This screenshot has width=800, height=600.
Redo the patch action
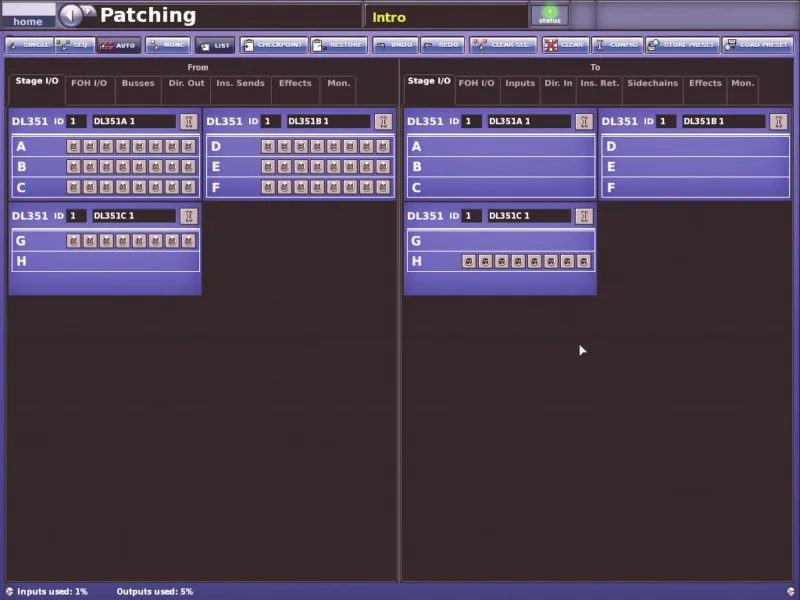point(442,45)
